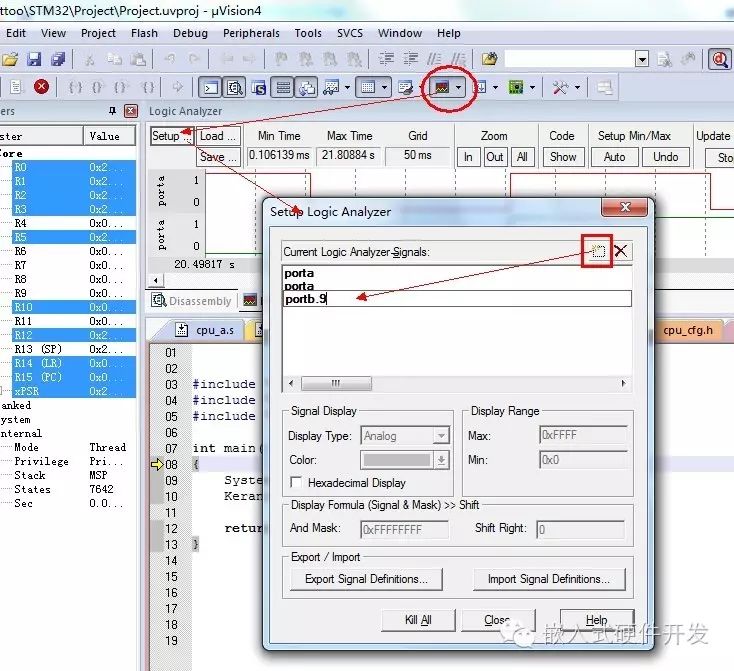Click the Start/Stop Debug Session icon
Viewport: 734px width, 671px height.
tap(719, 59)
